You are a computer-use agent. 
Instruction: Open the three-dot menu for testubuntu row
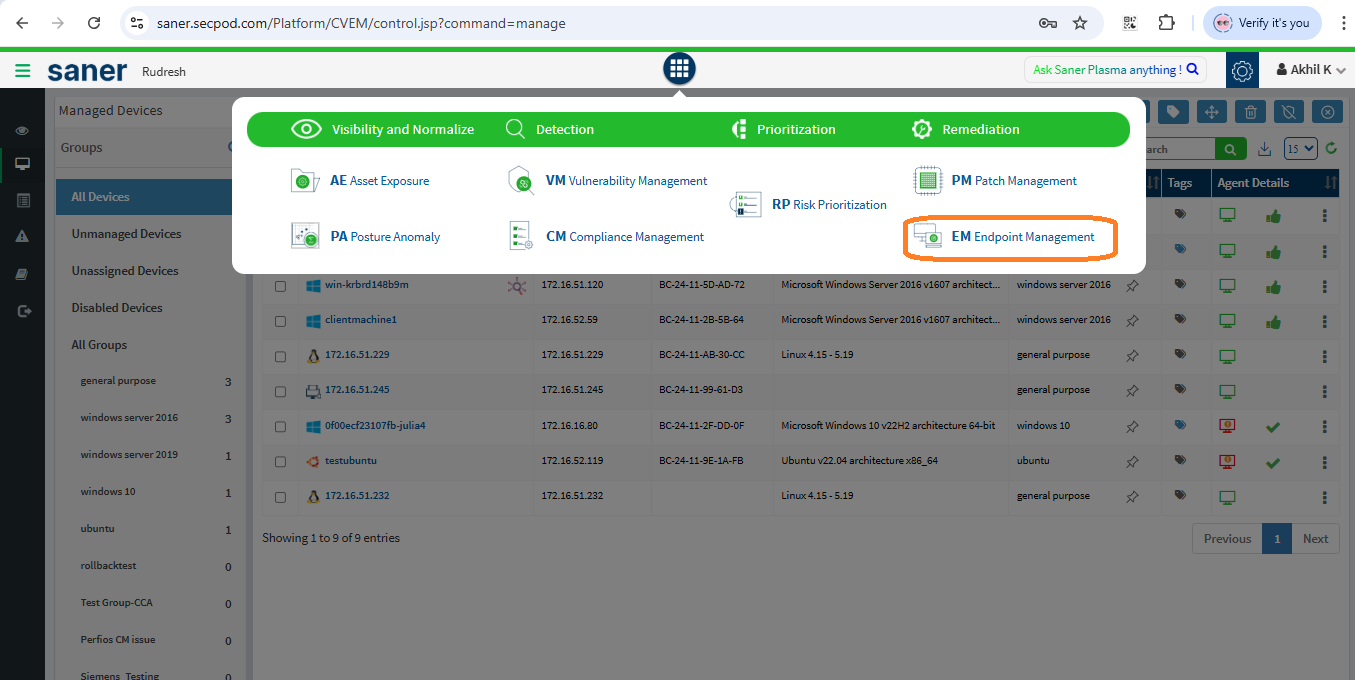click(x=1325, y=461)
